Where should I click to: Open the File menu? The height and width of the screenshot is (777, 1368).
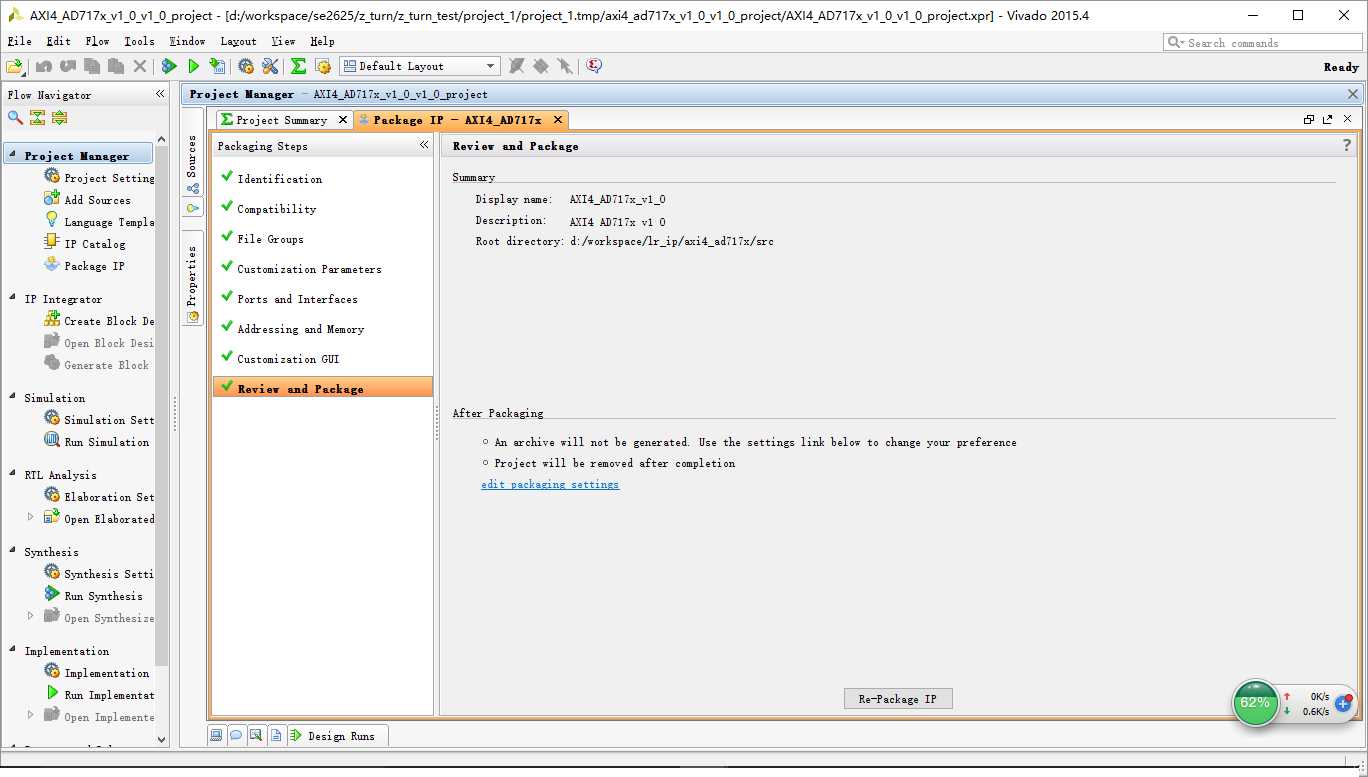pyautogui.click(x=19, y=41)
